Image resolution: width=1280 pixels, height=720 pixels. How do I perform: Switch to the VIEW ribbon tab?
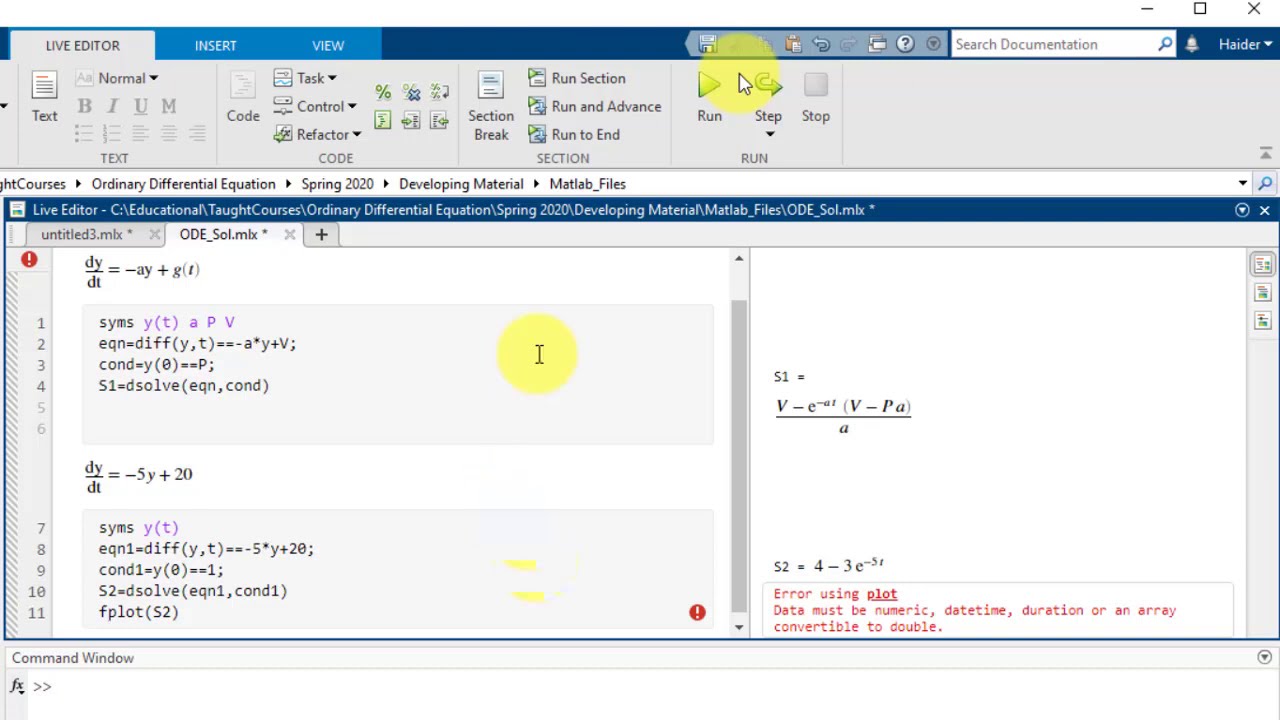click(328, 45)
